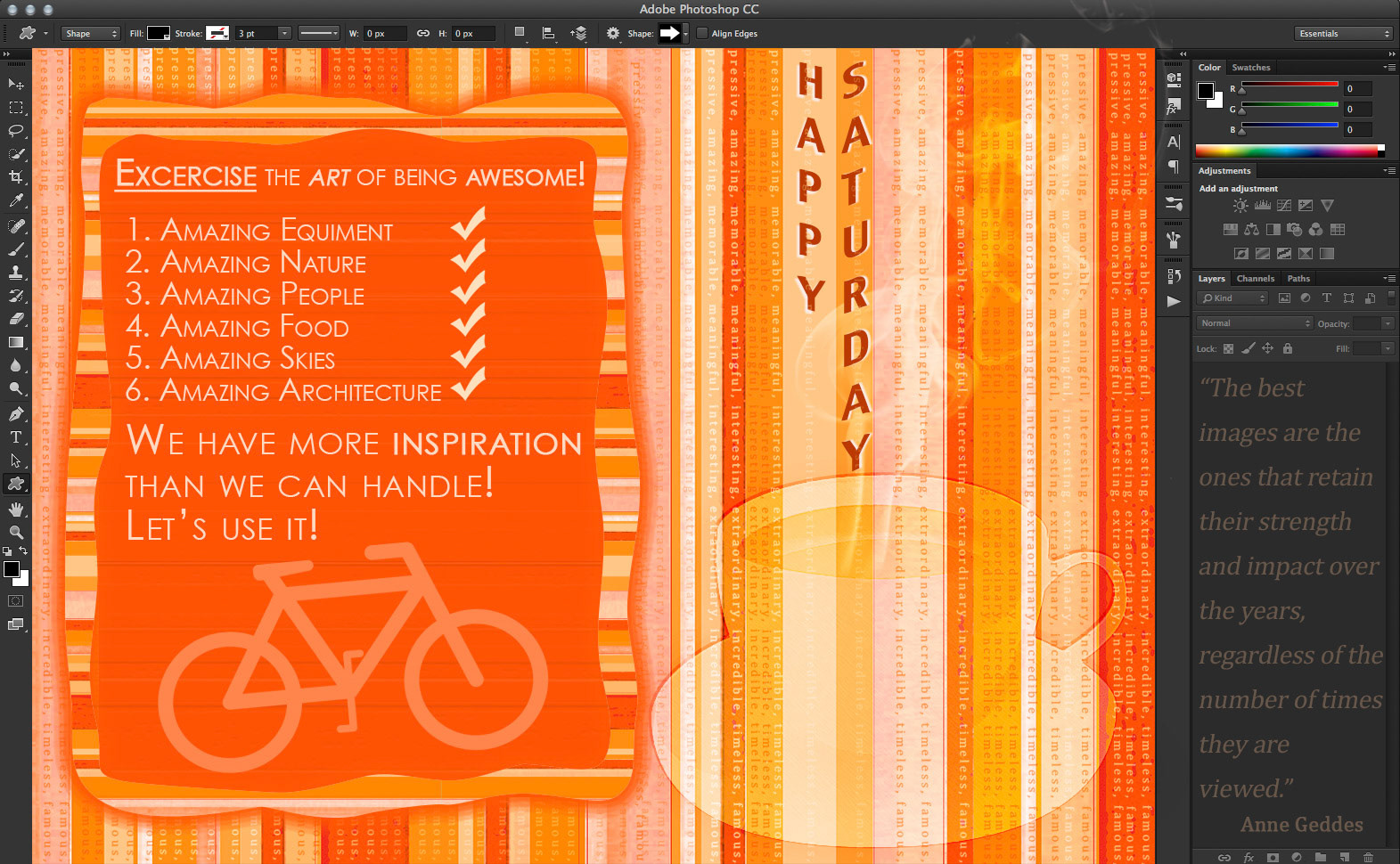Open the Character panel icon
The height and width of the screenshot is (864, 1400).
1174,142
